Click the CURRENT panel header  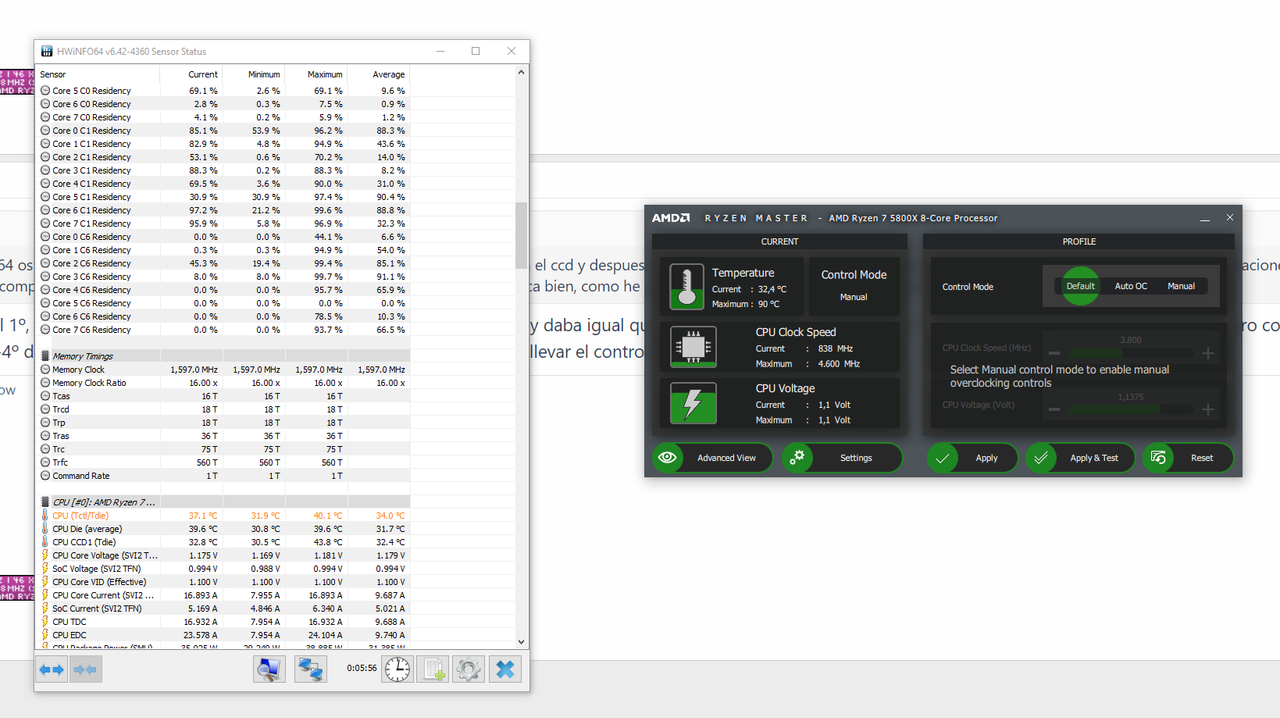(x=780, y=241)
